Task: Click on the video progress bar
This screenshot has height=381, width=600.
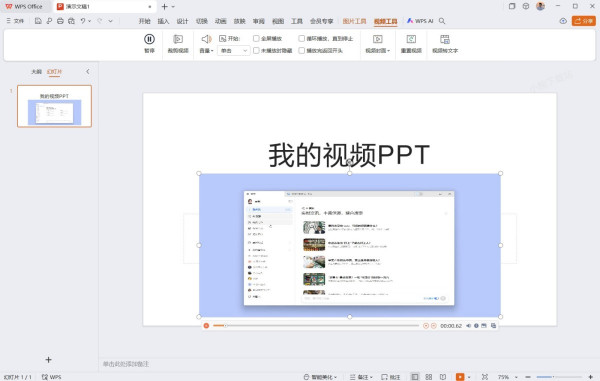Action: pyautogui.click(x=316, y=326)
